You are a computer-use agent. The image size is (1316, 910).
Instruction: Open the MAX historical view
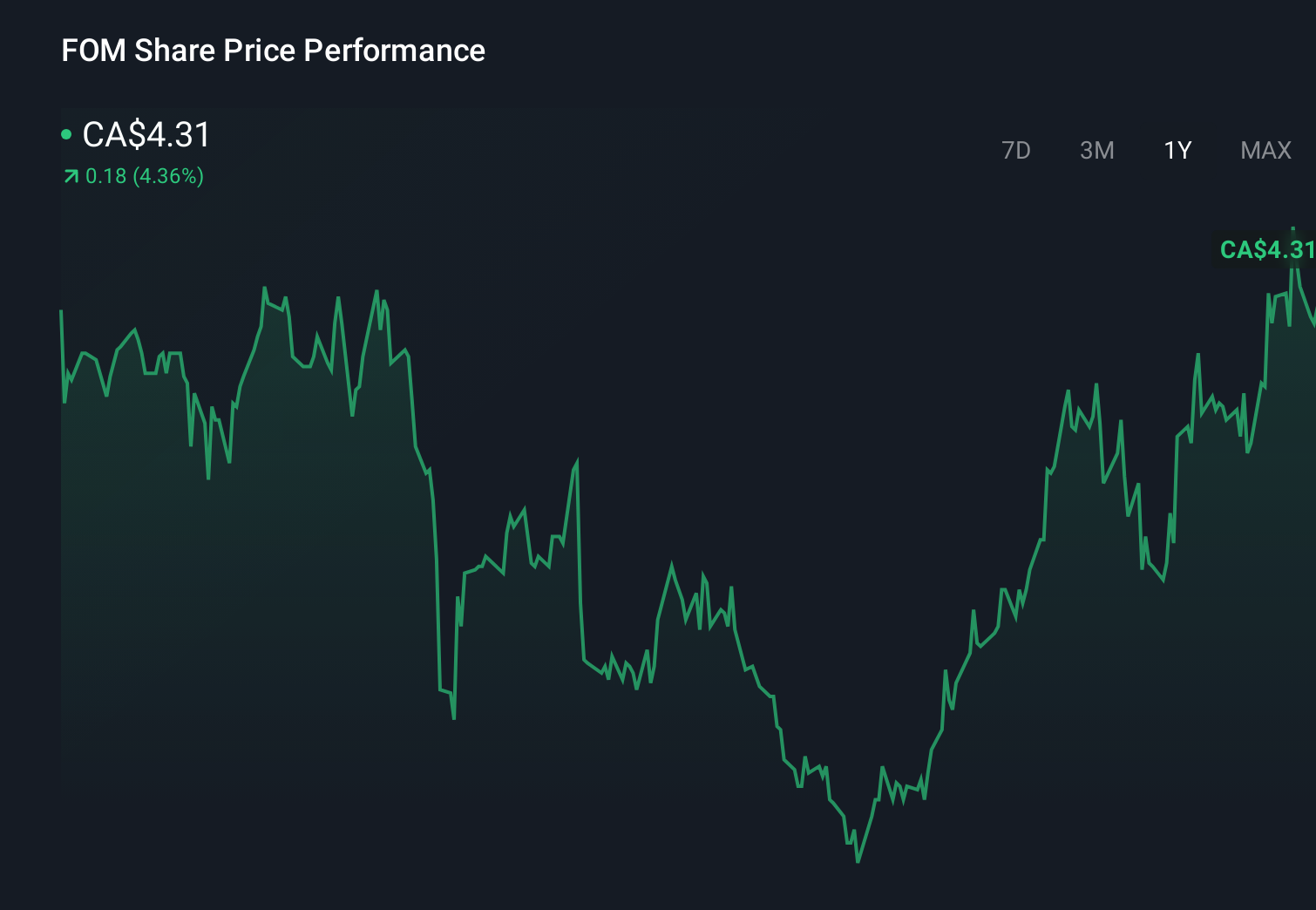point(1265,150)
